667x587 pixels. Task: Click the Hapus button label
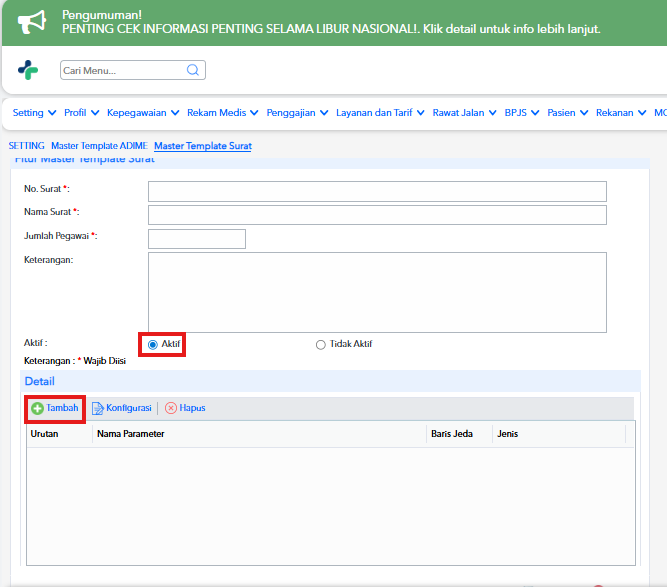click(192, 408)
